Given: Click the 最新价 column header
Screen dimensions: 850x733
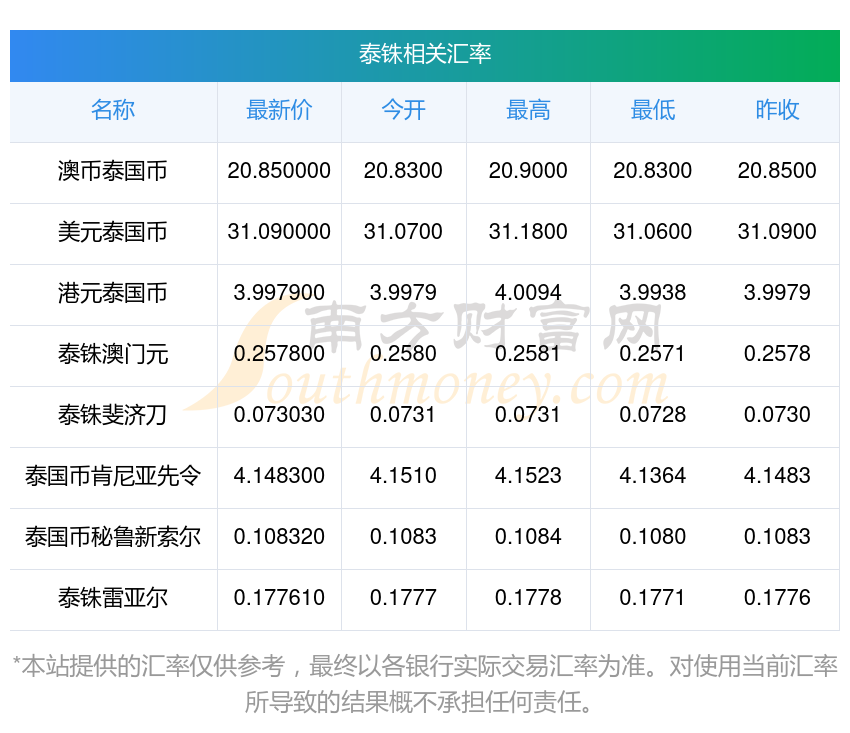Looking at the screenshot, I should (x=279, y=111).
